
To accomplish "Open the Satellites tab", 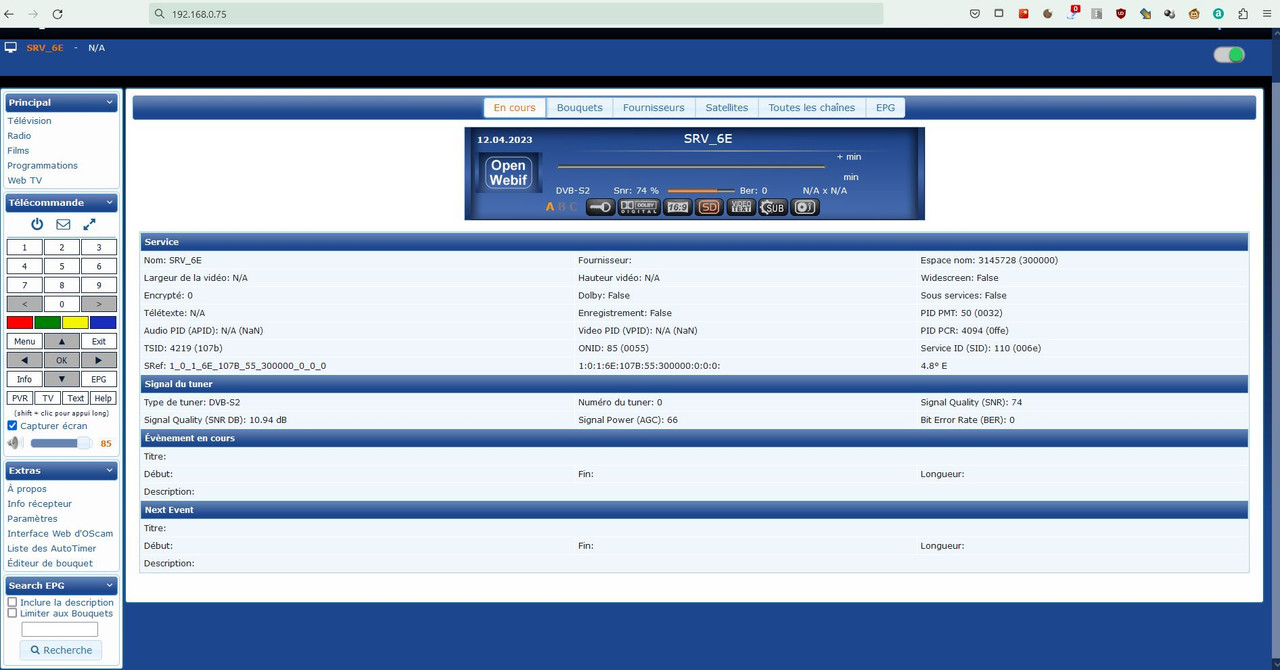I will pyautogui.click(x=727, y=108).
